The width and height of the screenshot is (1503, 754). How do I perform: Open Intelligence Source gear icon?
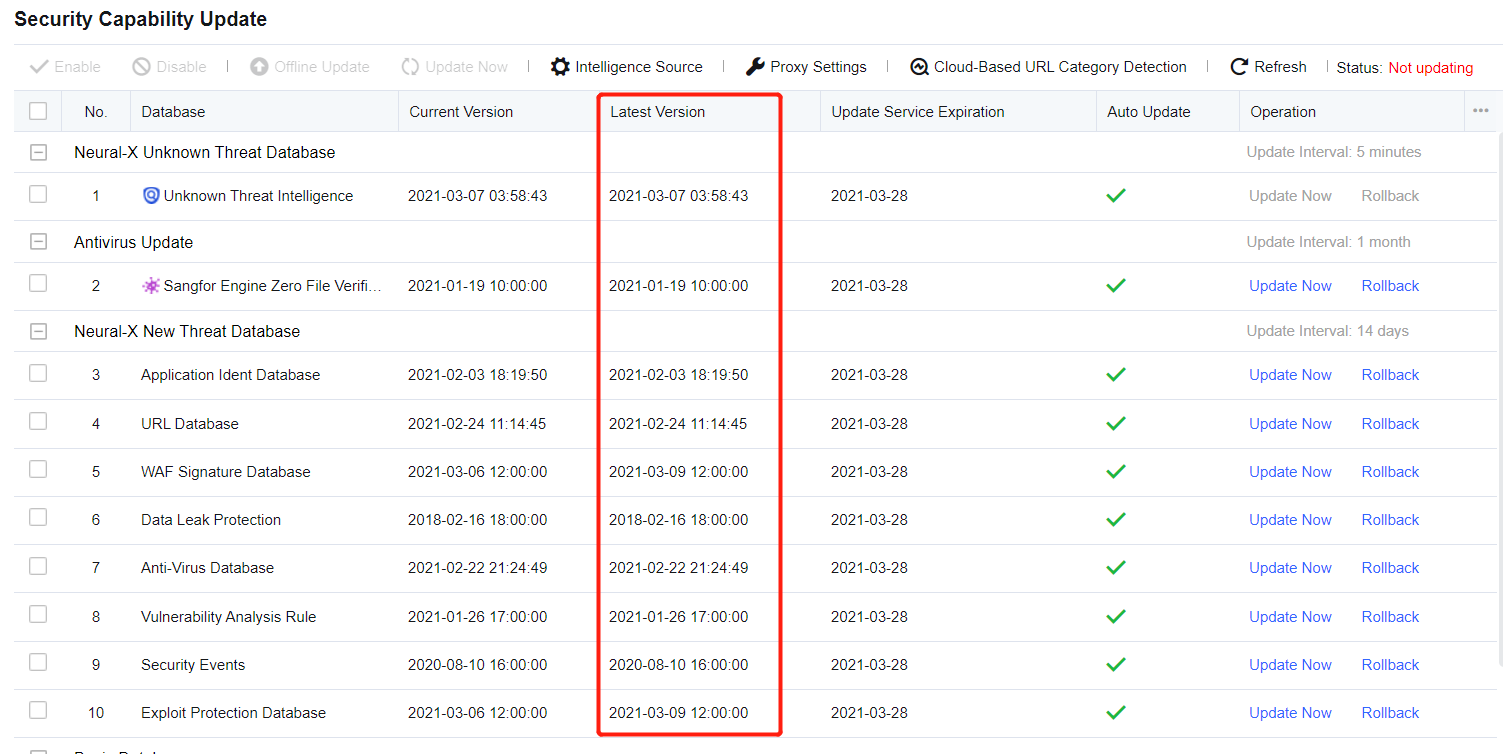tap(560, 67)
